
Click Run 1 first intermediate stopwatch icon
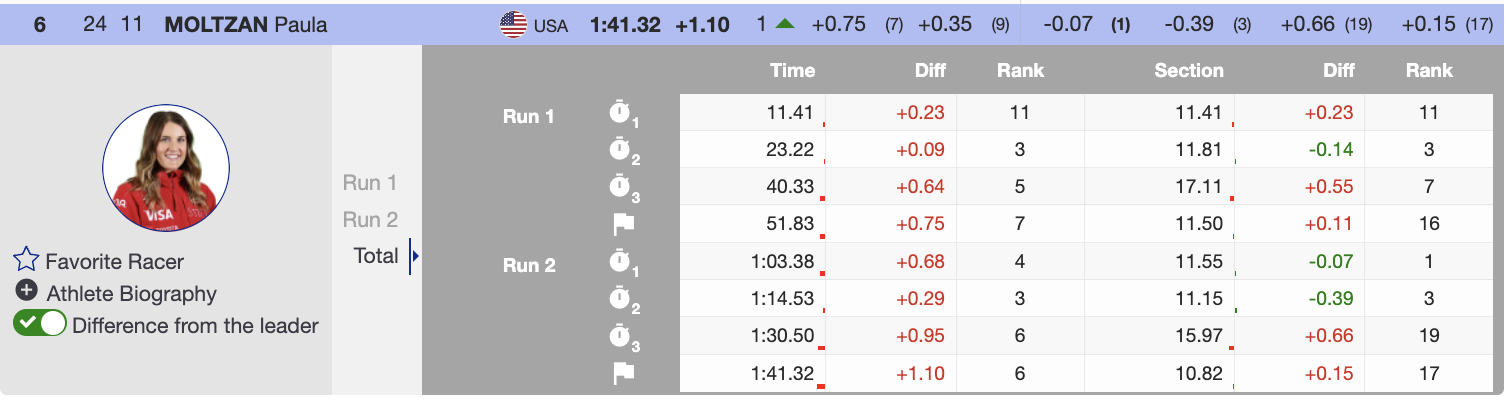coord(623,114)
